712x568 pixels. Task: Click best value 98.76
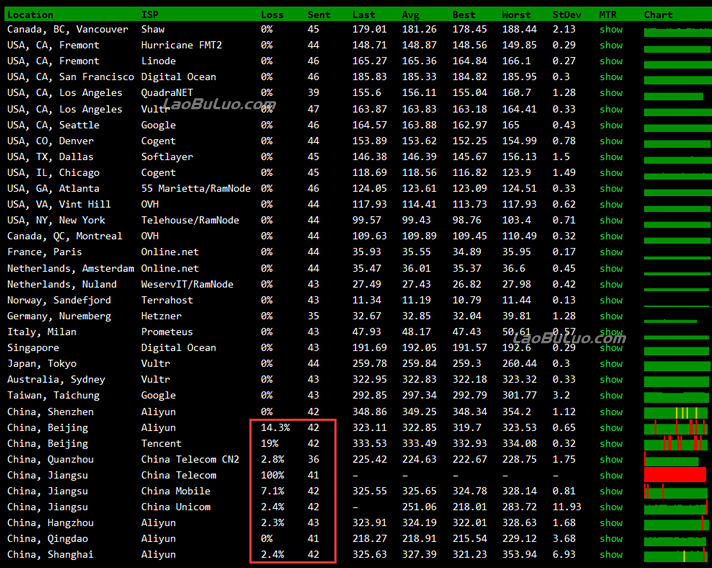466,221
